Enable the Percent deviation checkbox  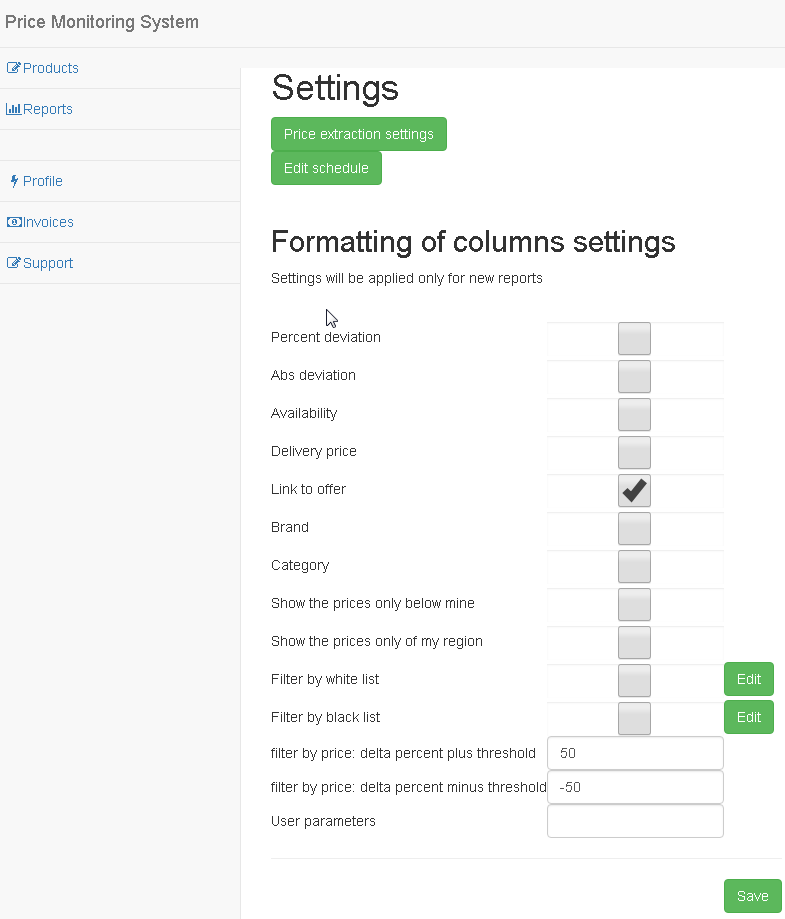[634, 339]
